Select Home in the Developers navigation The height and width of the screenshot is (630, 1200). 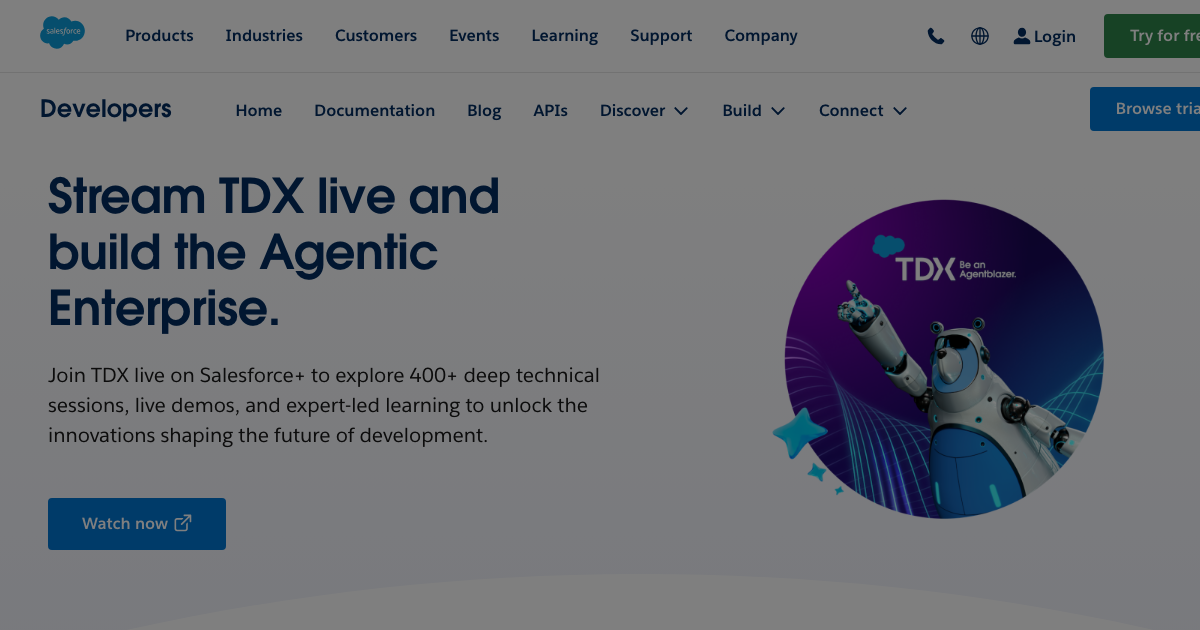(x=258, y=110)
